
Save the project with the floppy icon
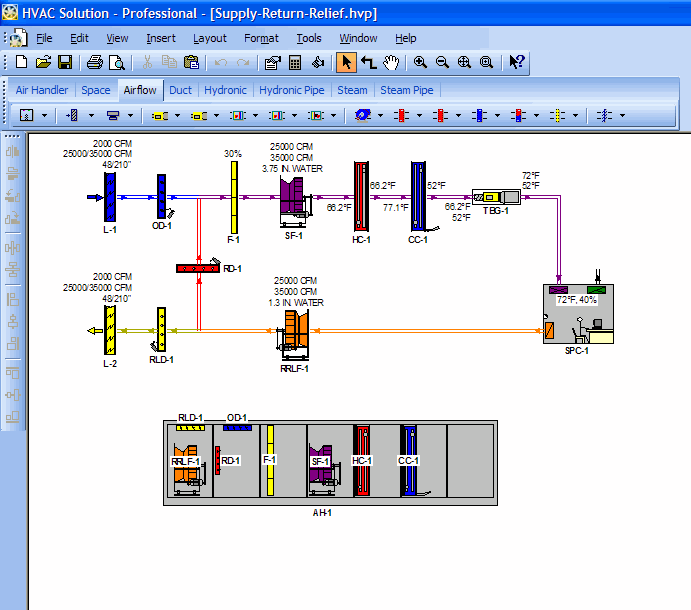tap(65, 62)
